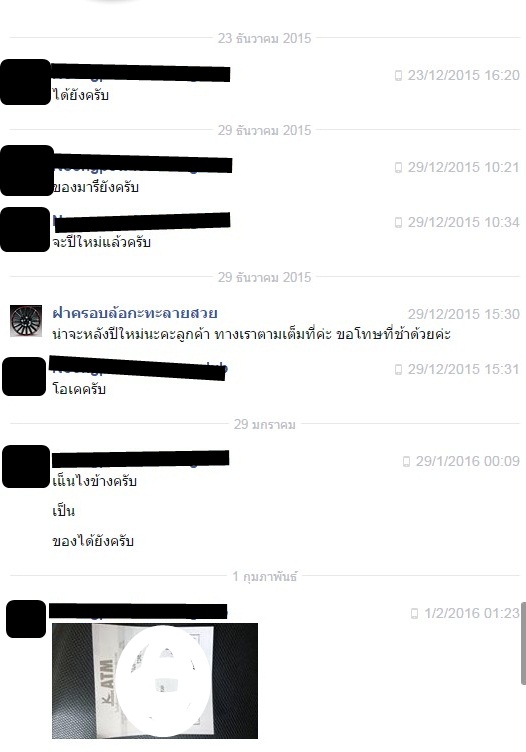The image size is (526, 752).
Task: Click the ฝาครอบล้อกะทะลายสวย page name link
Action: (x=135, y=313)
